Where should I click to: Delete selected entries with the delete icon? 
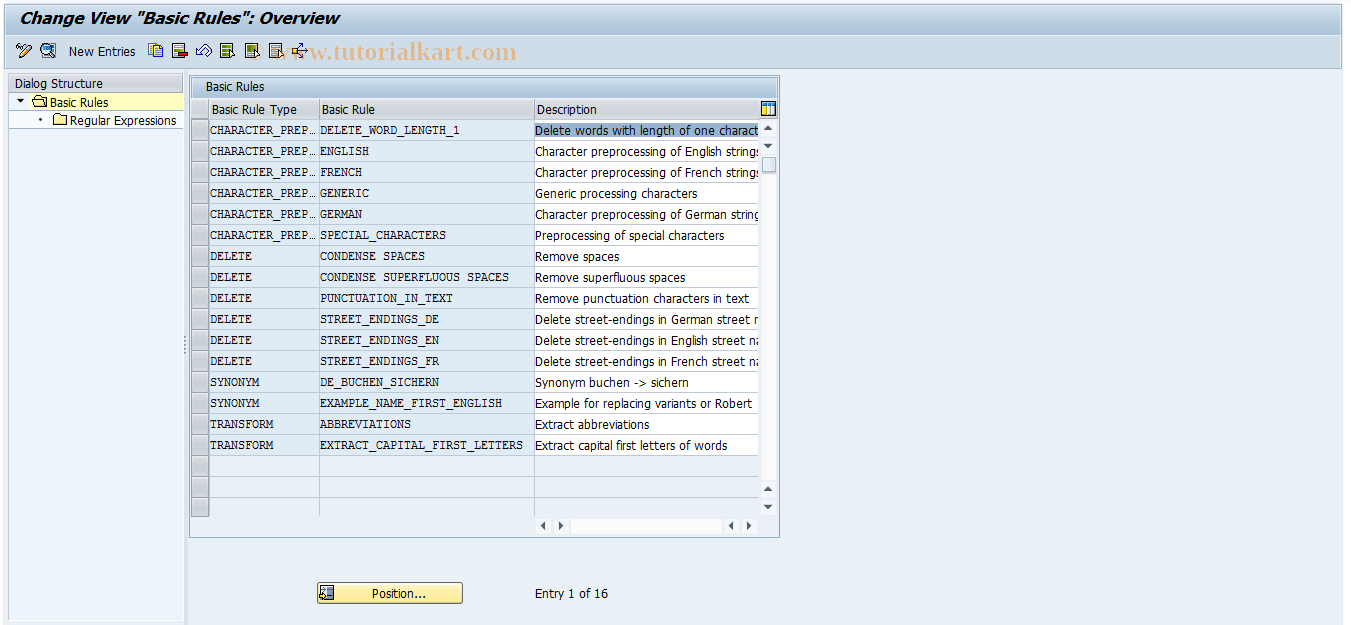(x=180, y=51)
